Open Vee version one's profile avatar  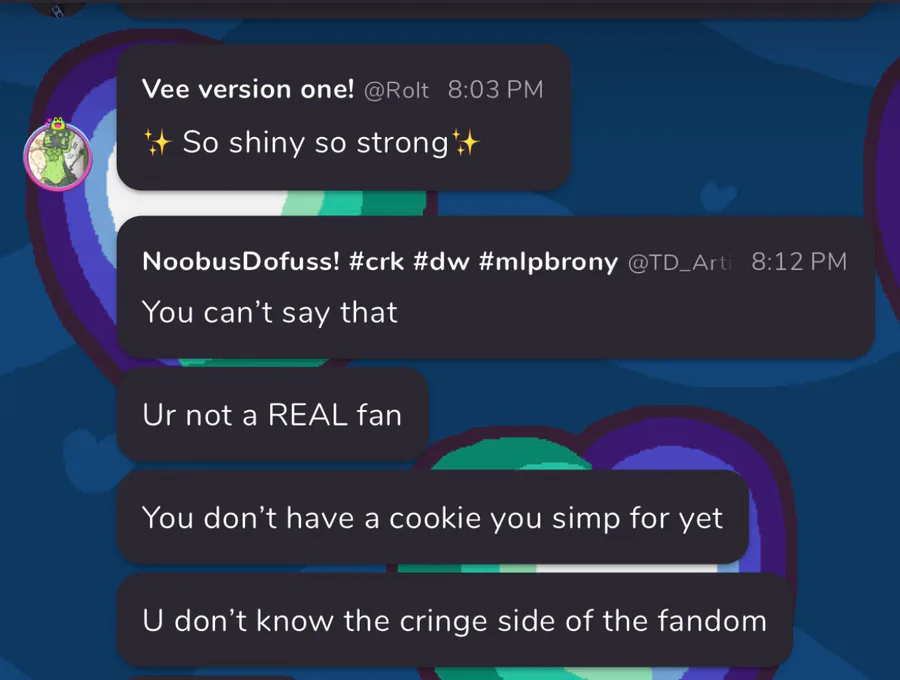click(58, 157)
